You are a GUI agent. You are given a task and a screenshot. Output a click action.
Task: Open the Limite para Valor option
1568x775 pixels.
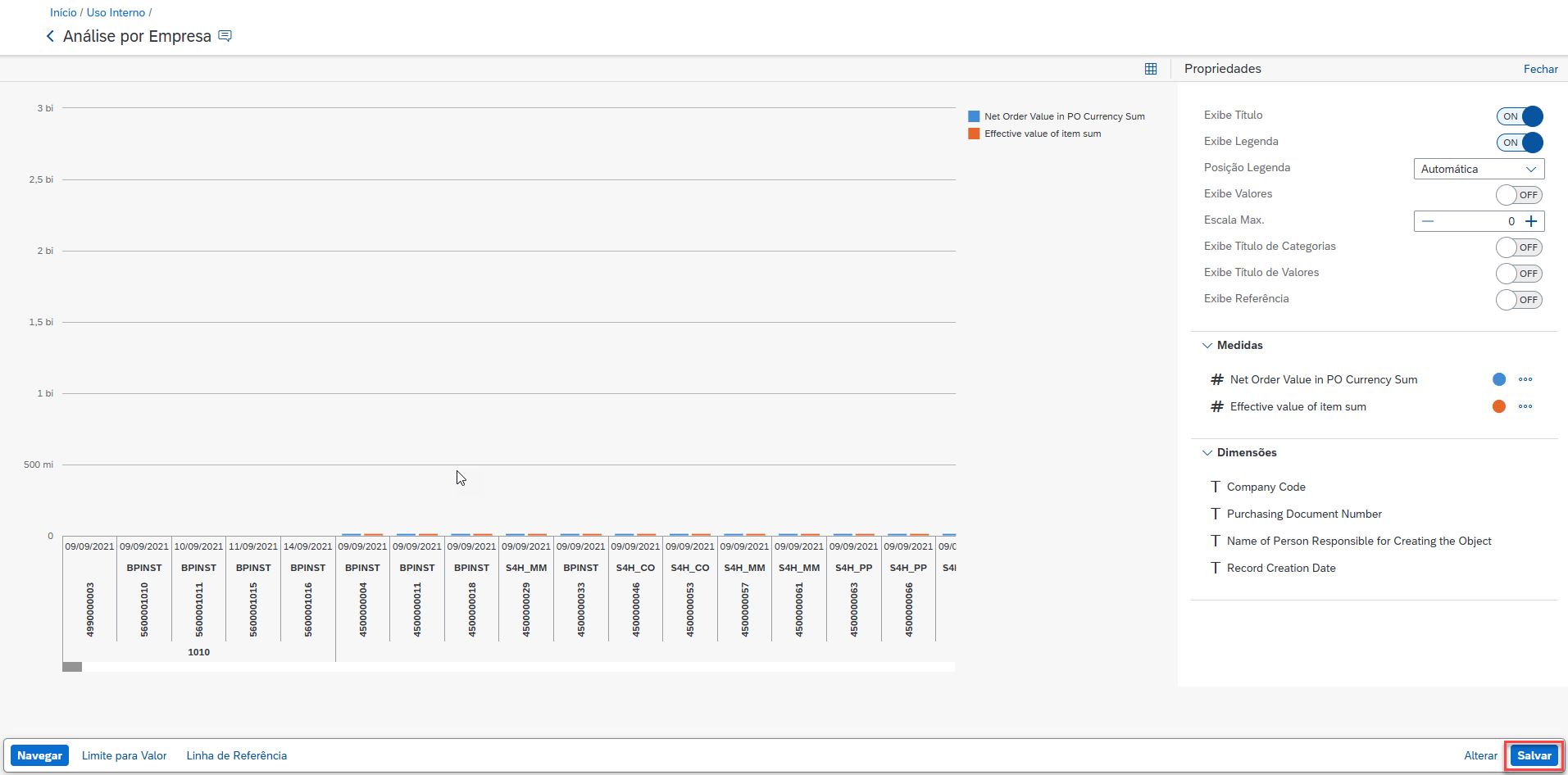[124, 755]
